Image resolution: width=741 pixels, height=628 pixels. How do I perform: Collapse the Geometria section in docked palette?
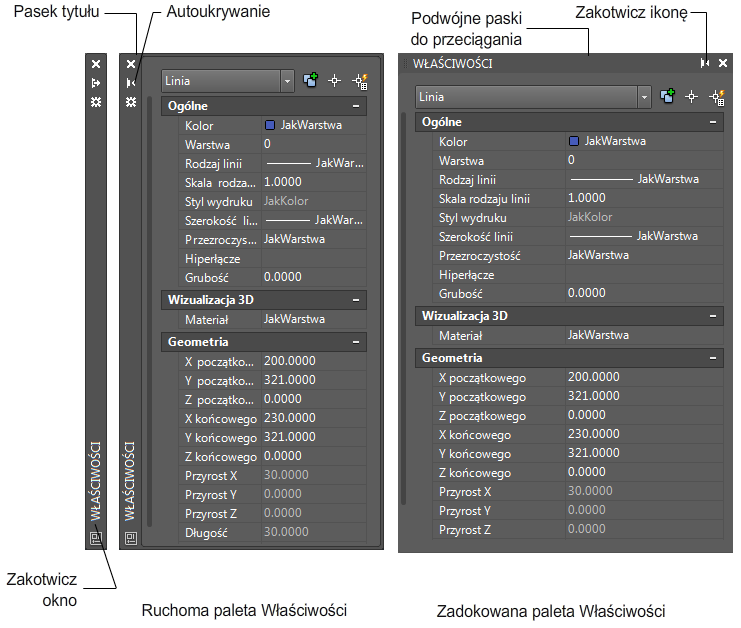point(713,358)
